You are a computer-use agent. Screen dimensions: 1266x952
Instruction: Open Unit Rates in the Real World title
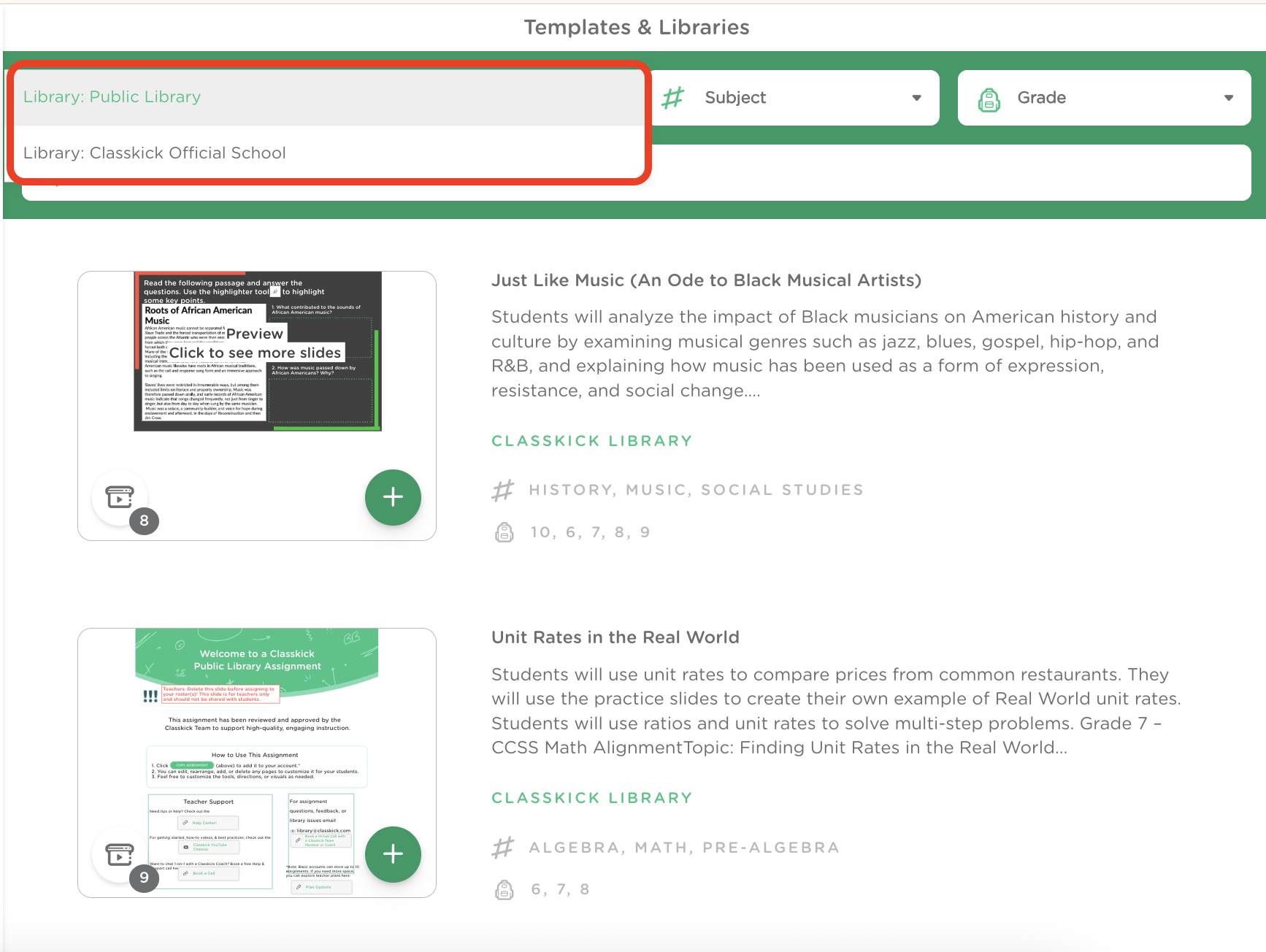coord(615,637)
